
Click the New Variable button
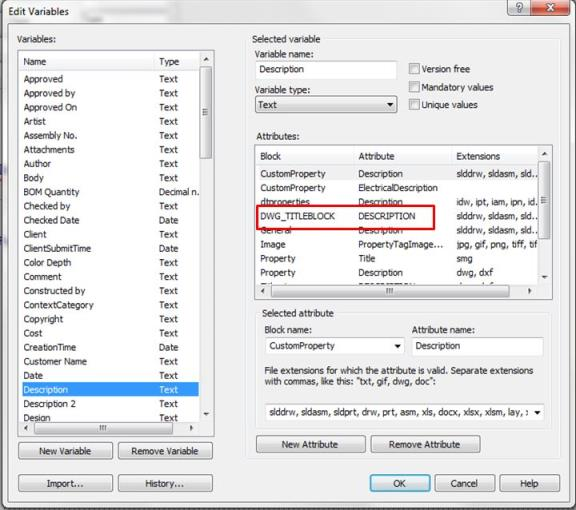(65, 451)
